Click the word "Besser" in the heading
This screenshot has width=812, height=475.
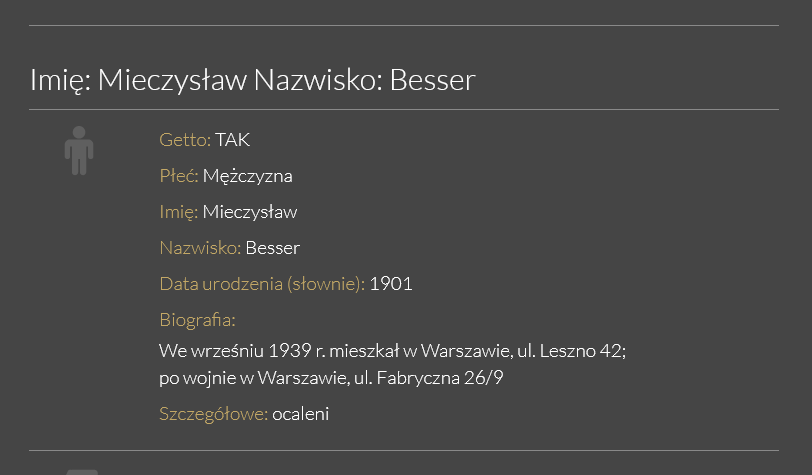point(432,80)
